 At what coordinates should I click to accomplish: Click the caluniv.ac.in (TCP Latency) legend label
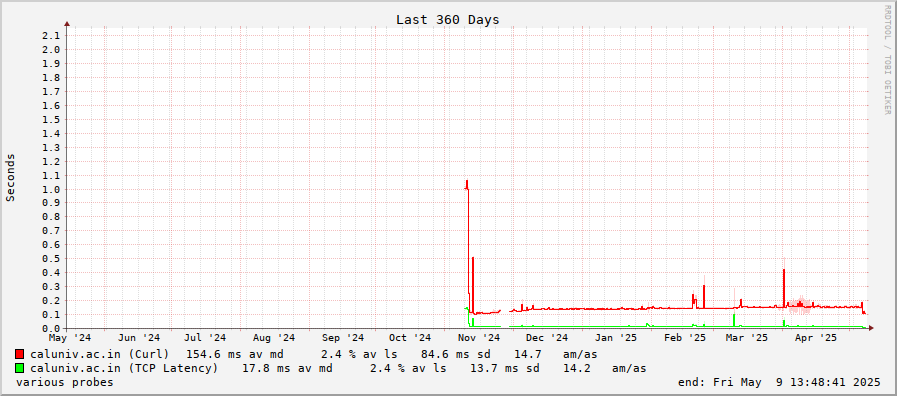(124, 368)
